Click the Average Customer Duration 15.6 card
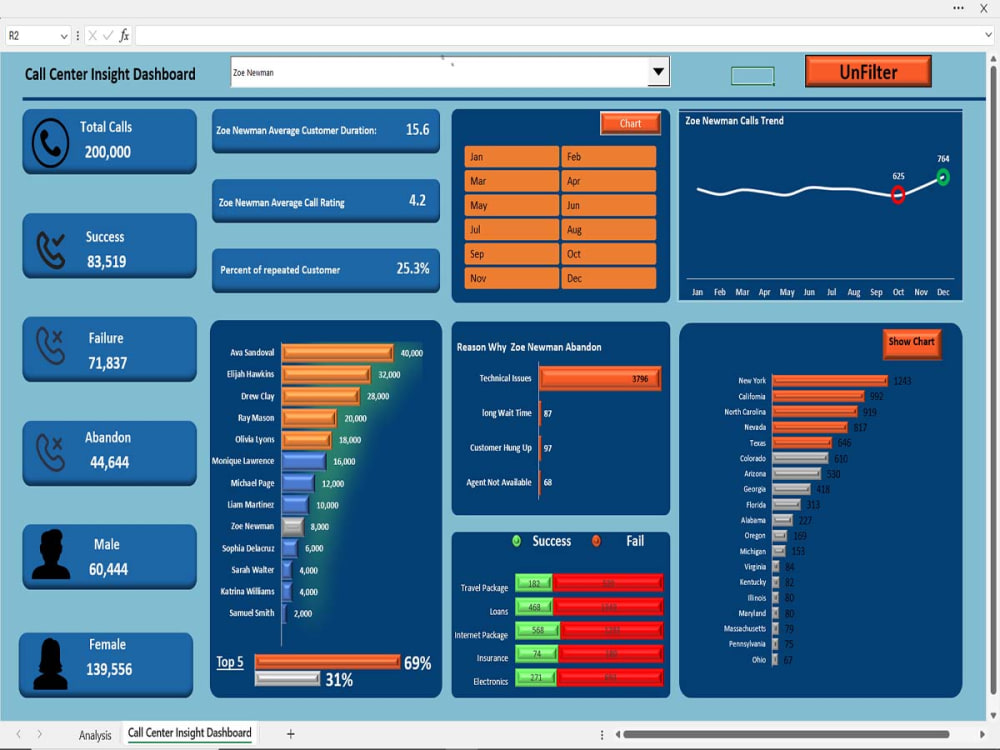Image resolution: width=1000 pixels, height=750 pixels. point(326,131)
